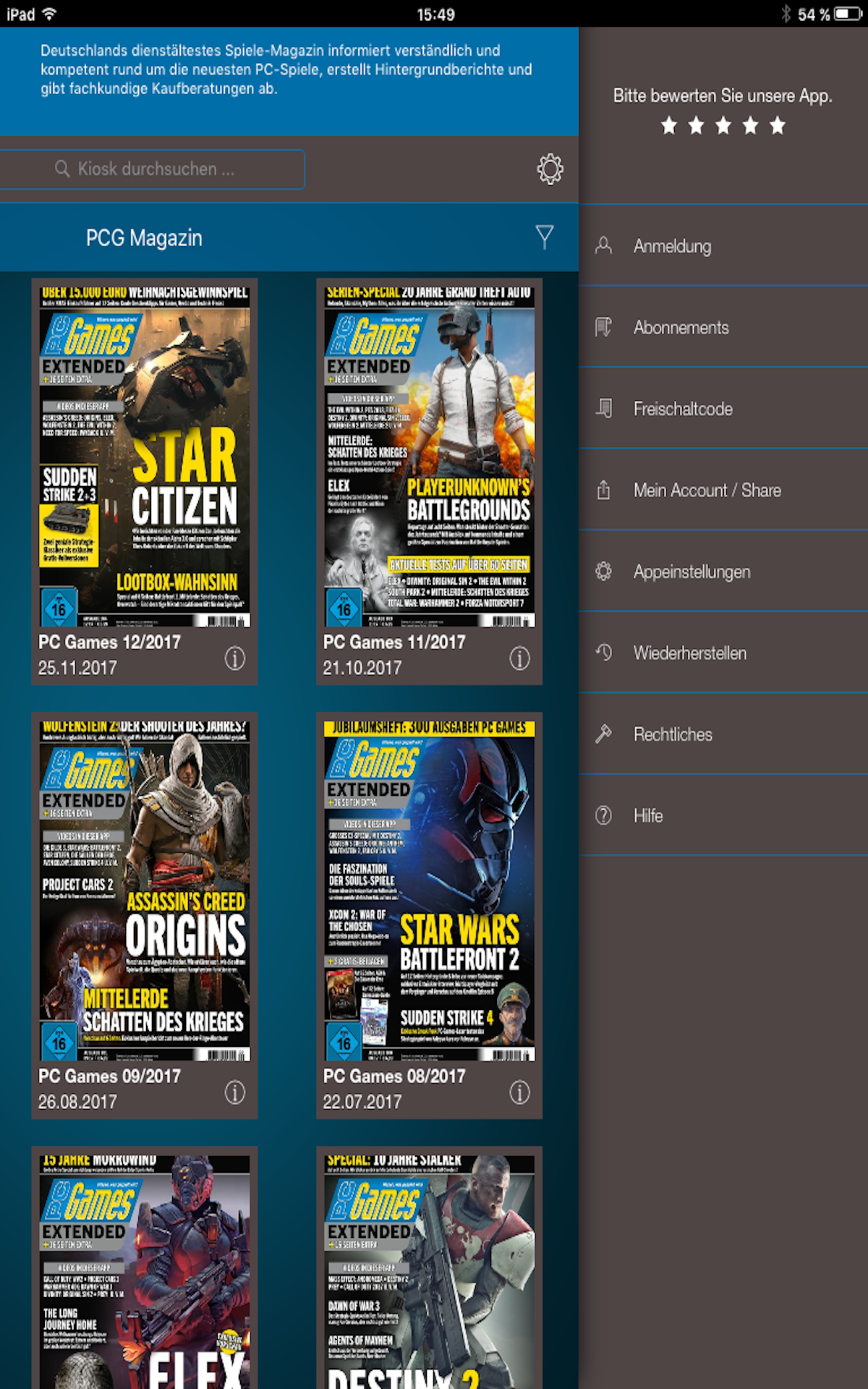Tap the PCG Magazin section heading
This screenshot has width=868, height=1389.
pyautogui.click(x=144, y=238)
